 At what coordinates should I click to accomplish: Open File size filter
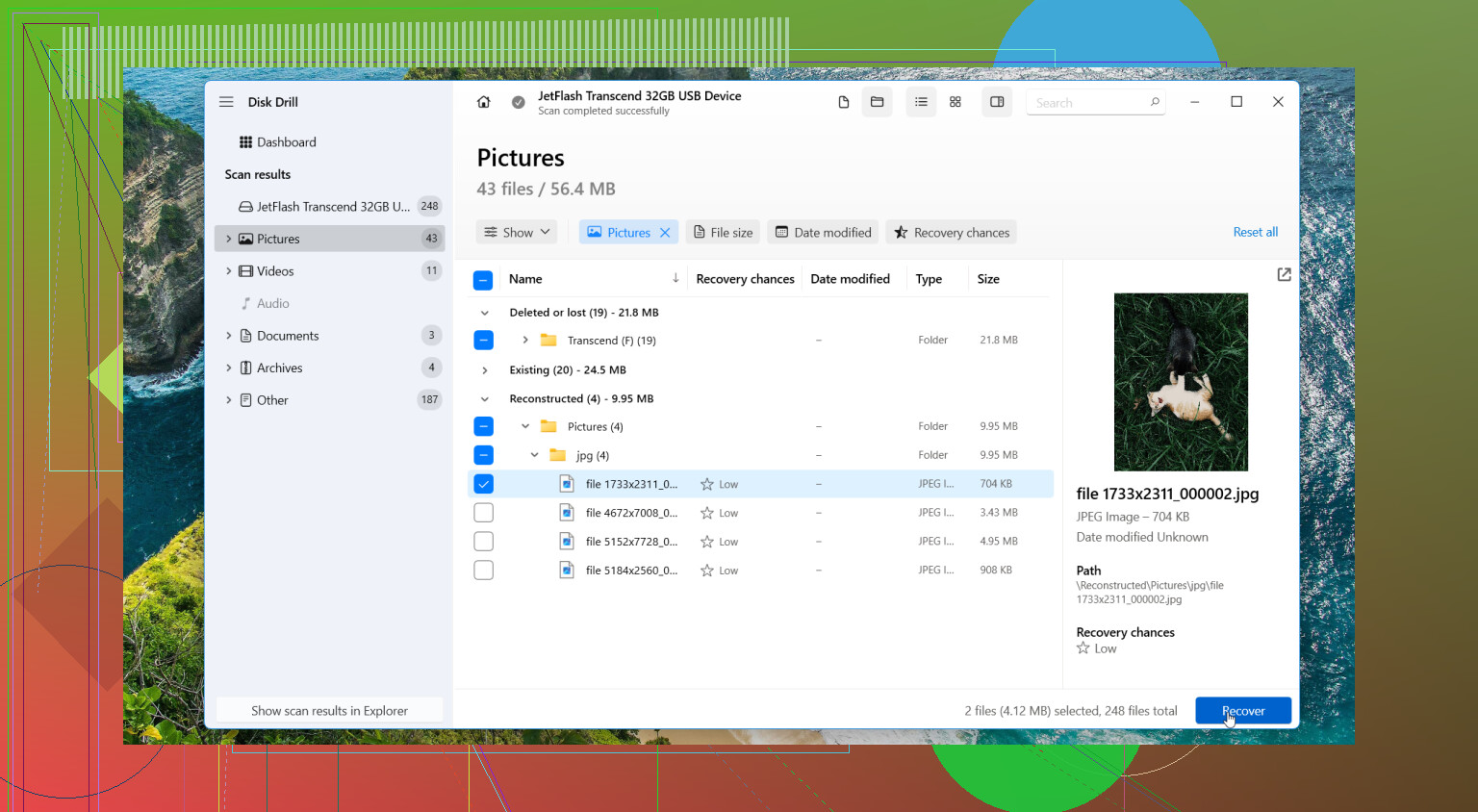click(724, 233)
